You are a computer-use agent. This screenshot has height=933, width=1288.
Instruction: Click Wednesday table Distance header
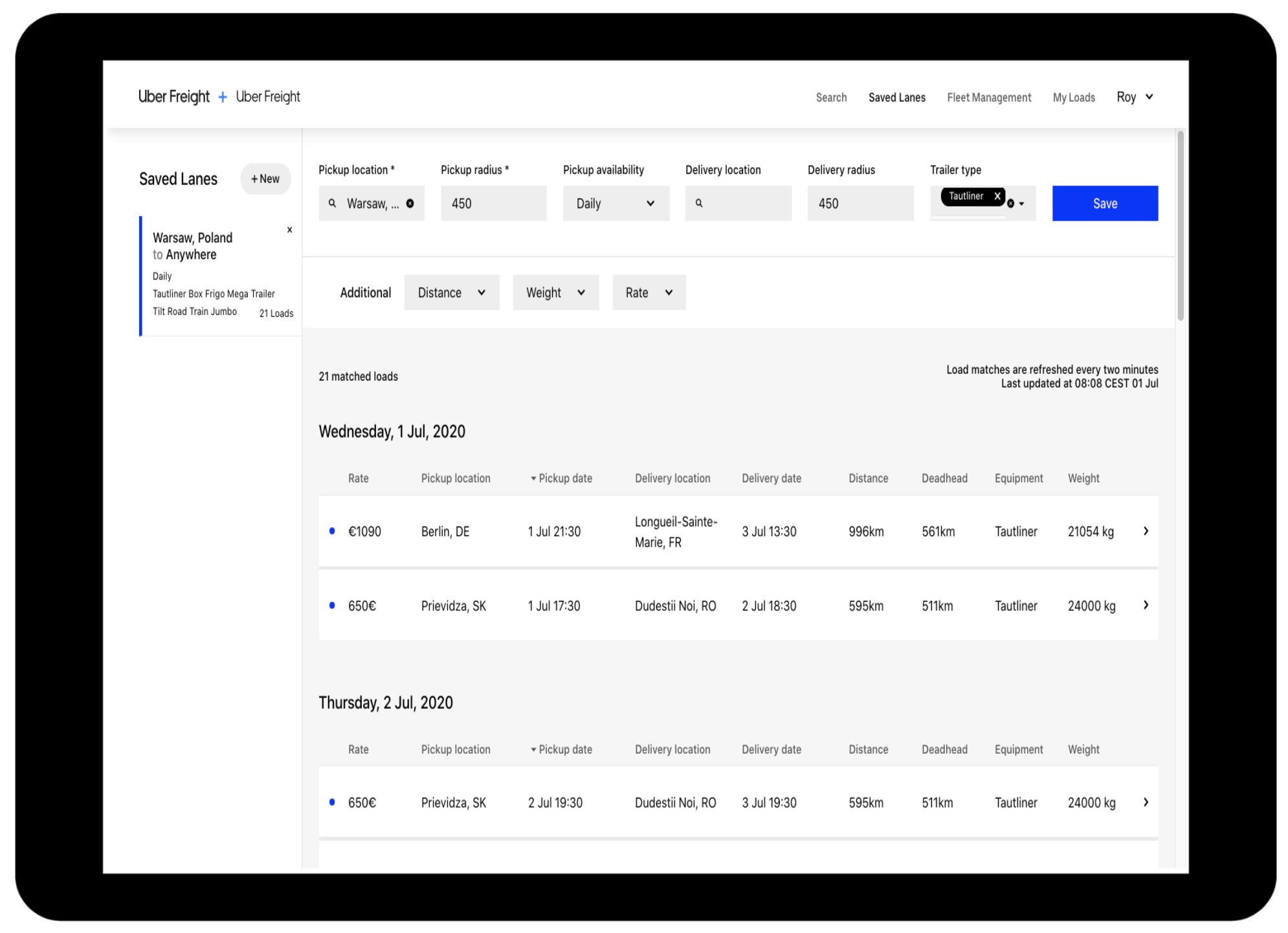coord(869,478)
